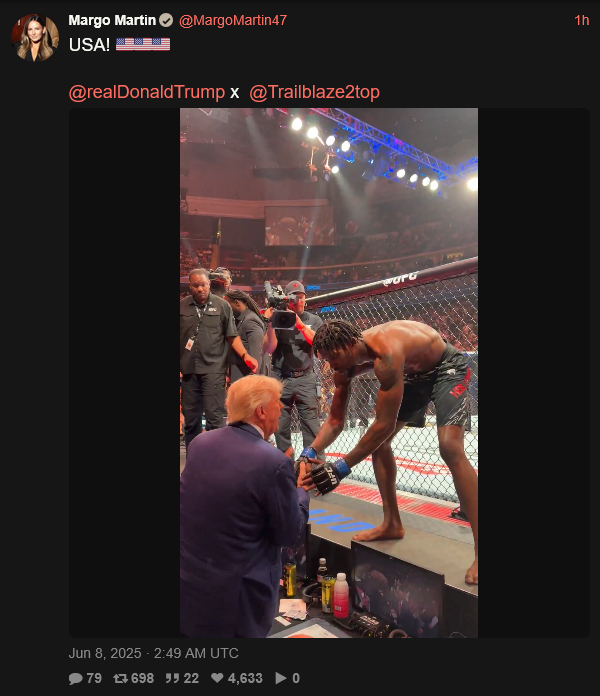This screenshot has width=600, height=696.
Task: Click the 79 replies count
Action: click(x=94, y=678)
